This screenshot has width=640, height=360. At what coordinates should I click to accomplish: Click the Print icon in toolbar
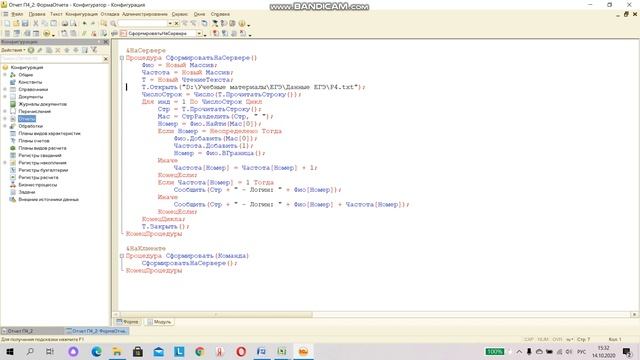(64, 24)
